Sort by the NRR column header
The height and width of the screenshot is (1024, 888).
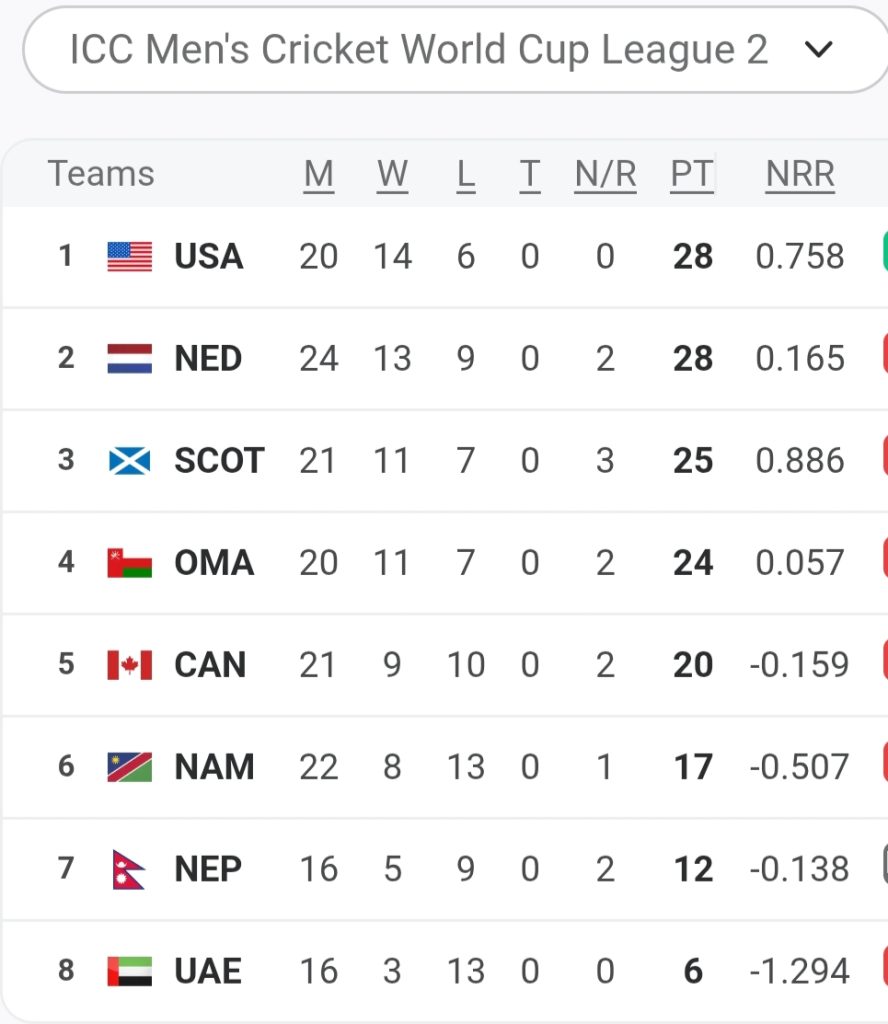click(800, 174)
